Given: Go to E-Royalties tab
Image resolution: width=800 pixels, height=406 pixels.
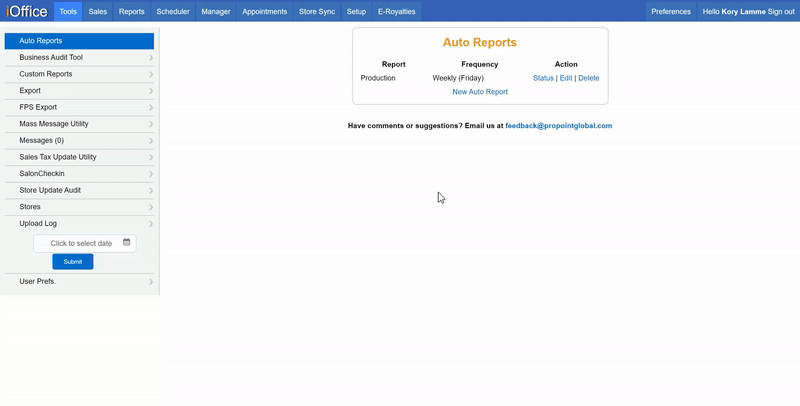Looking at the screenshot, I should (396, 11).
